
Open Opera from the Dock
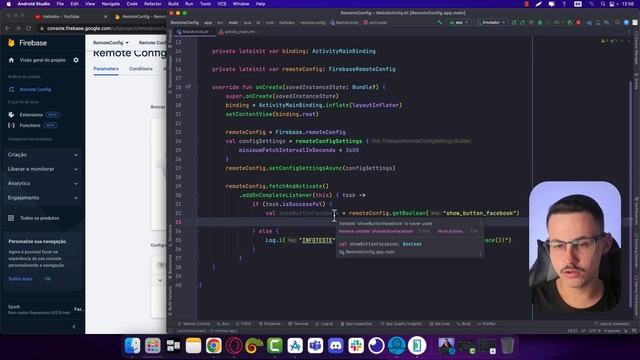point(234,346)
